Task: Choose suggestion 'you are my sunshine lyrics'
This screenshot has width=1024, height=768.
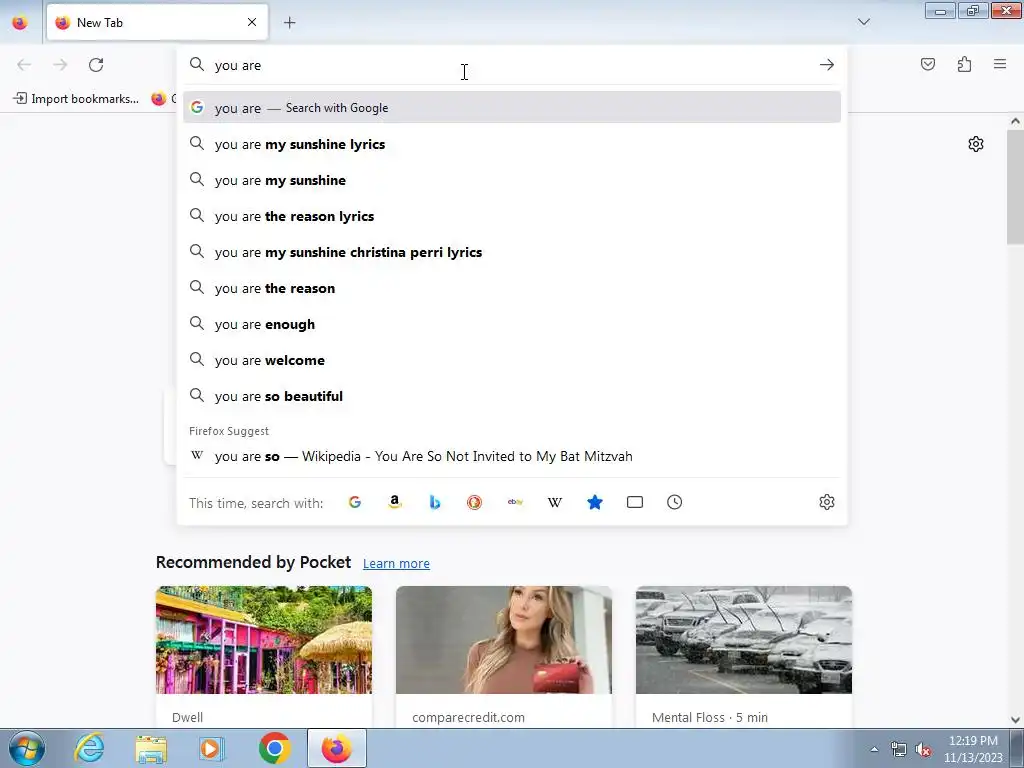Action: pyautogui.click(x=512, y=144)
